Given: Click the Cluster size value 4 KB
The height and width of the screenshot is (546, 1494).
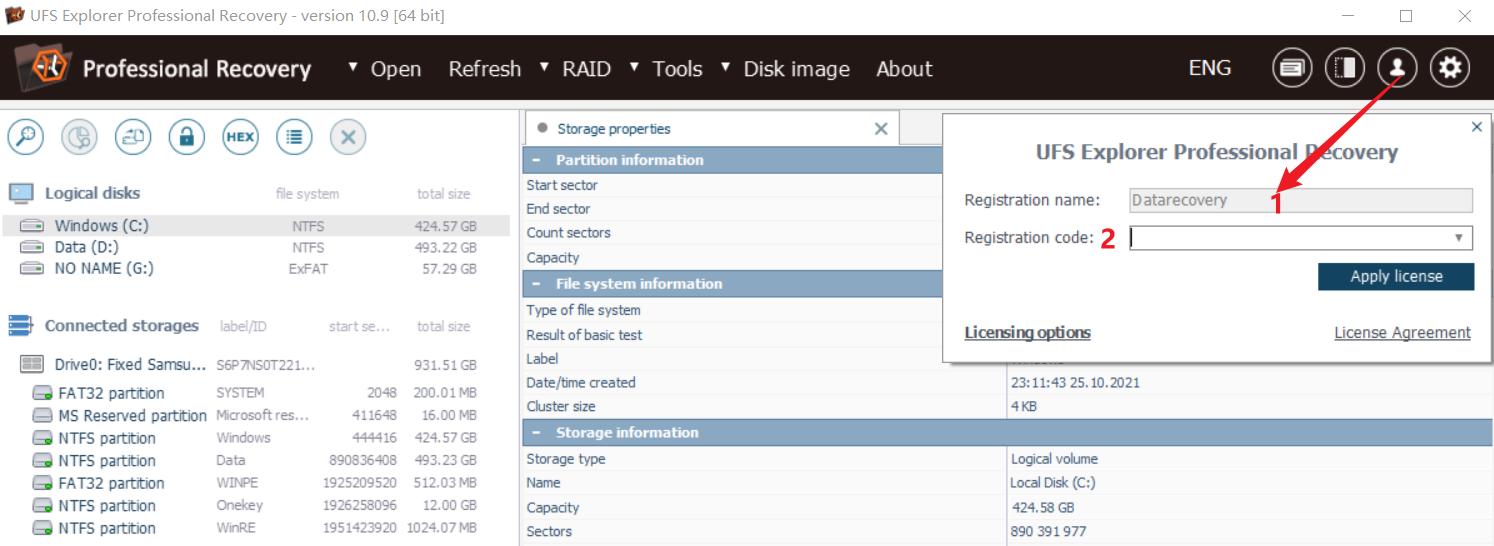Looking at the screenshot, I should point(1023,407).
